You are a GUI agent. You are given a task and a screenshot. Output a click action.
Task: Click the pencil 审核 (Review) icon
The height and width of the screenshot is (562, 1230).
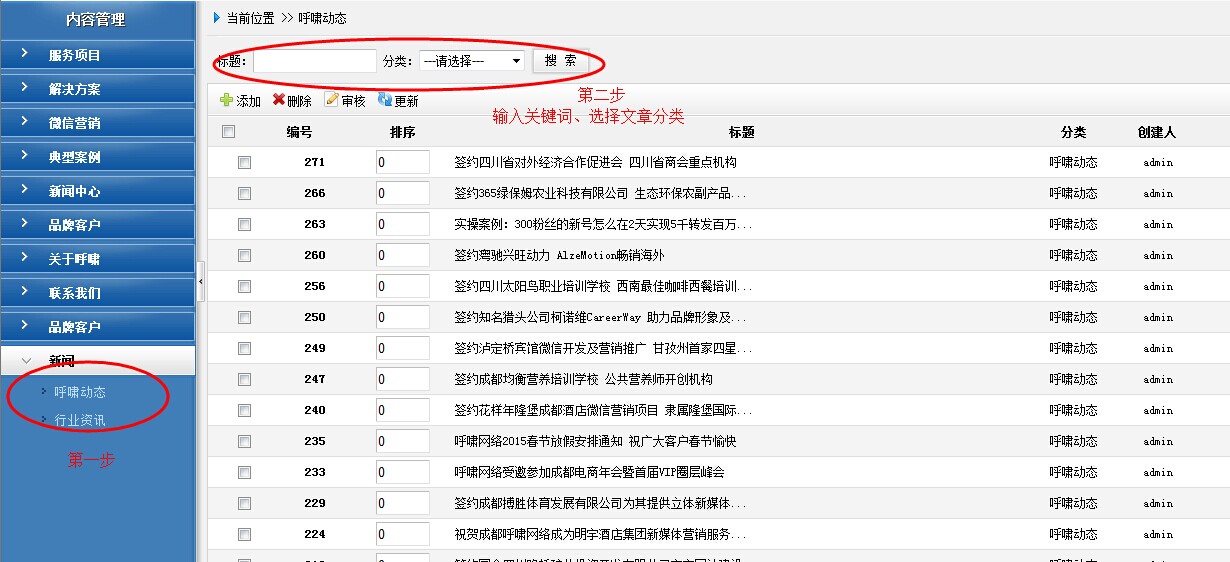(x=332, y=100)
